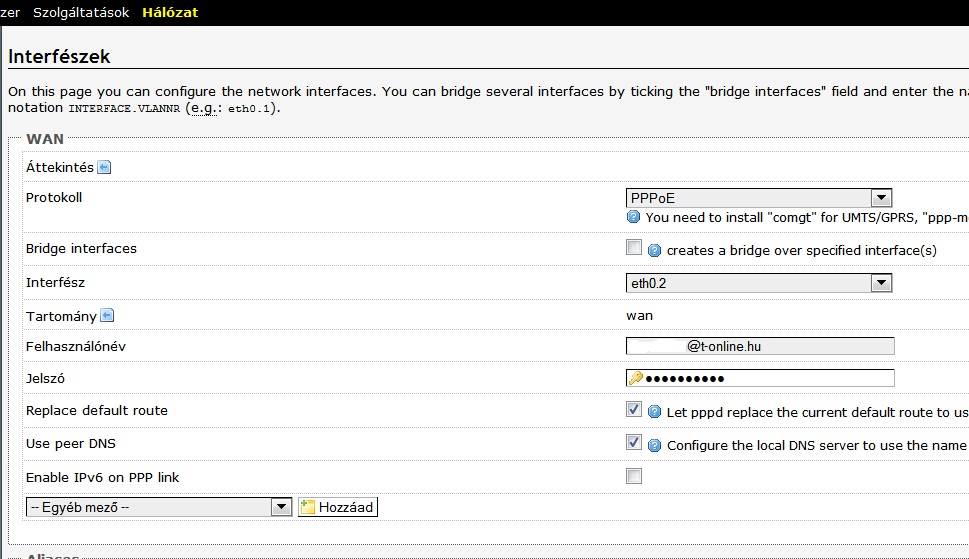969x559 pixels.
Task: Enable IPv6 on PPP link checkbox
Action: pos(633,477)
